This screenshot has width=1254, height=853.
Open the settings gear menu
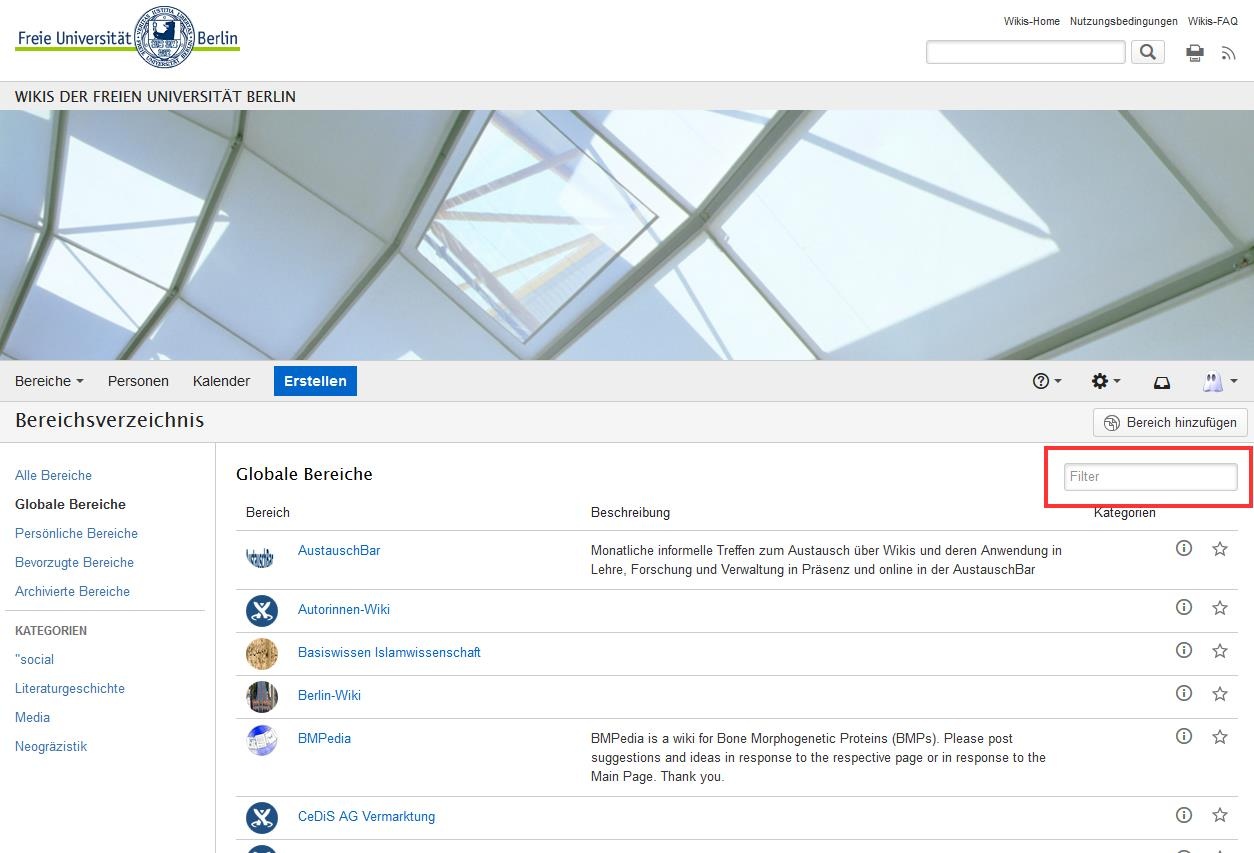[x=1106, y=381]
